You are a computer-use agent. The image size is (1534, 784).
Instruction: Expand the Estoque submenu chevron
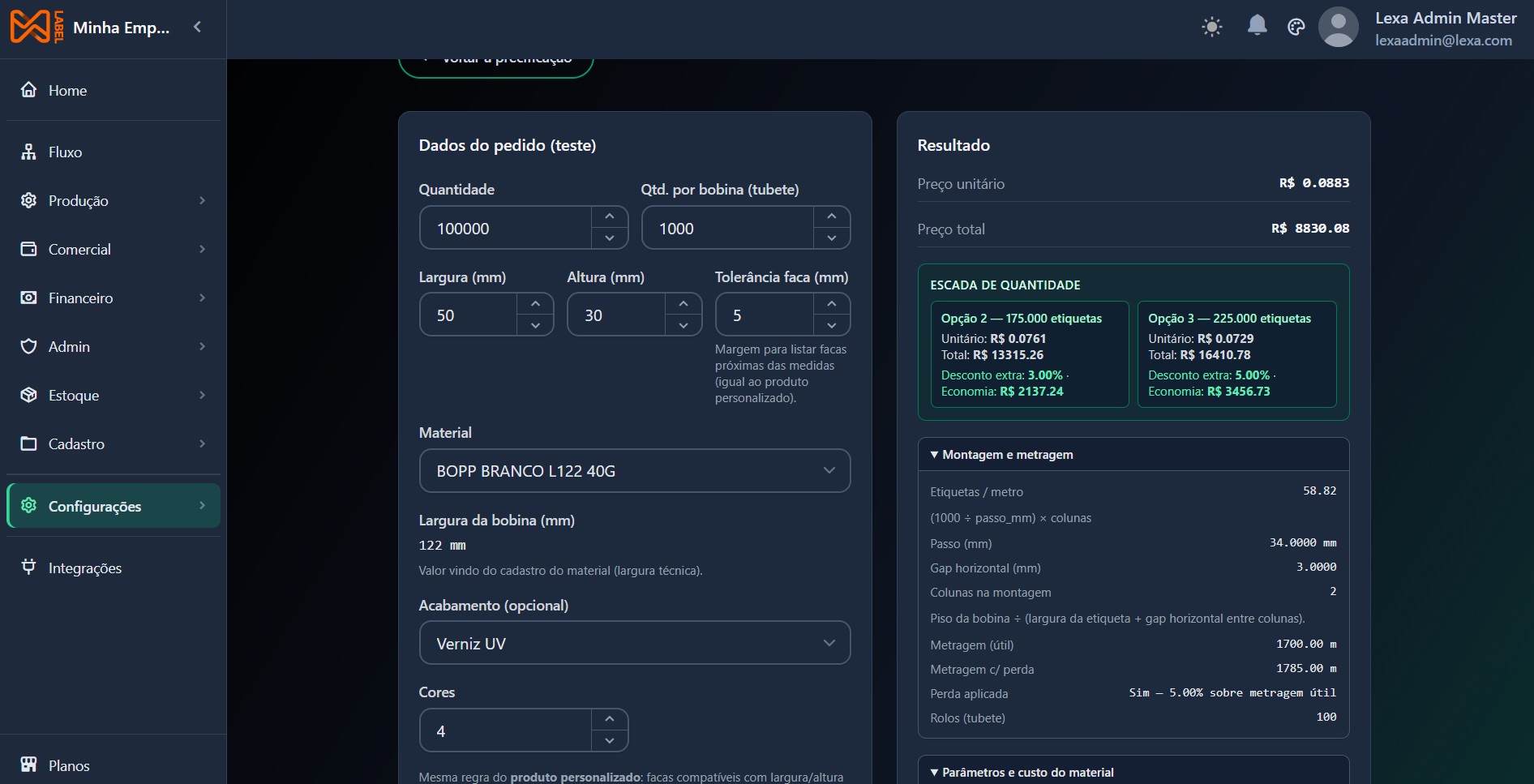pyautogui.click(x=202, y=395)
